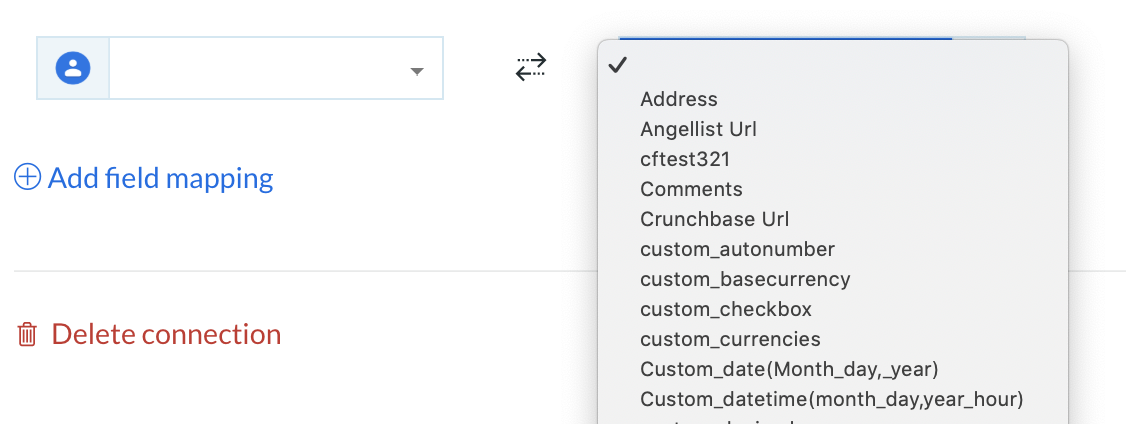Choose Custom_datetime(month_day,year_hour) option
1126x424 pixels.
click(x=833, y=399)
